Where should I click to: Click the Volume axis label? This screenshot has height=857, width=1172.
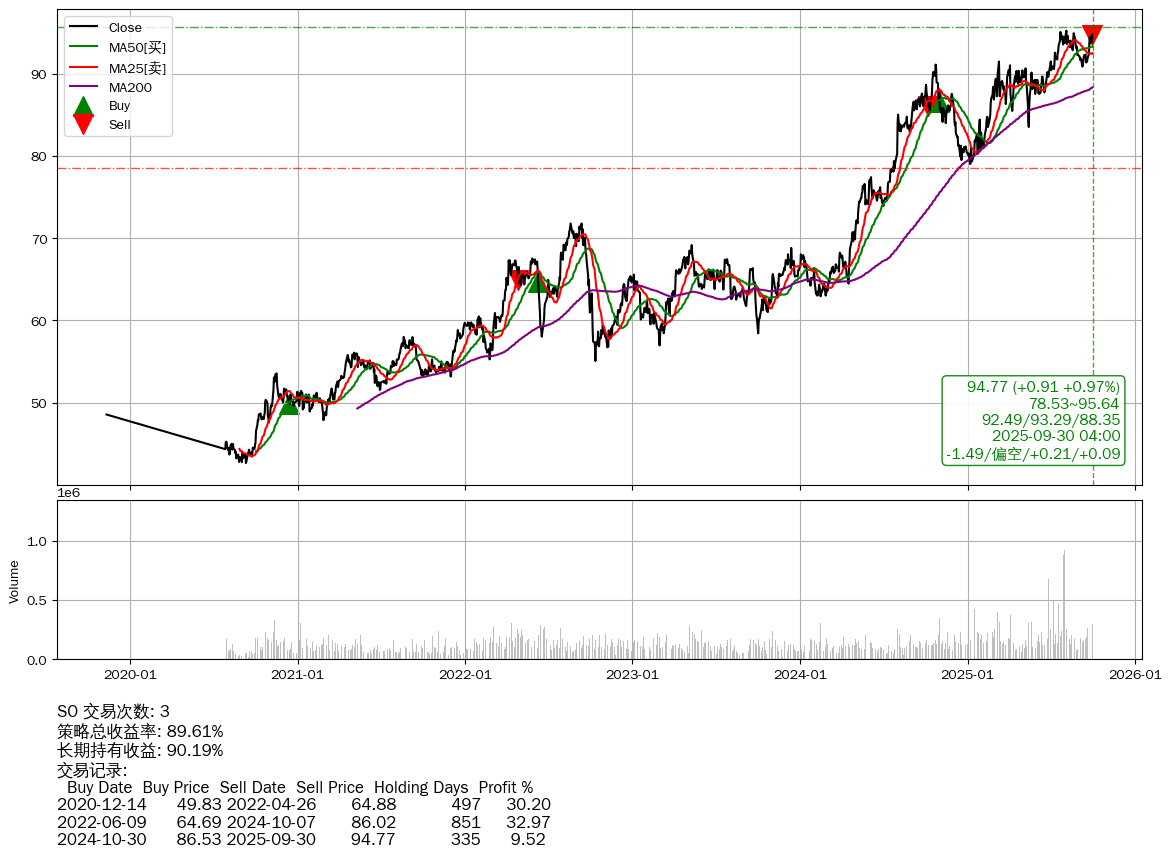pyautogui.click(x=14, y=581)
